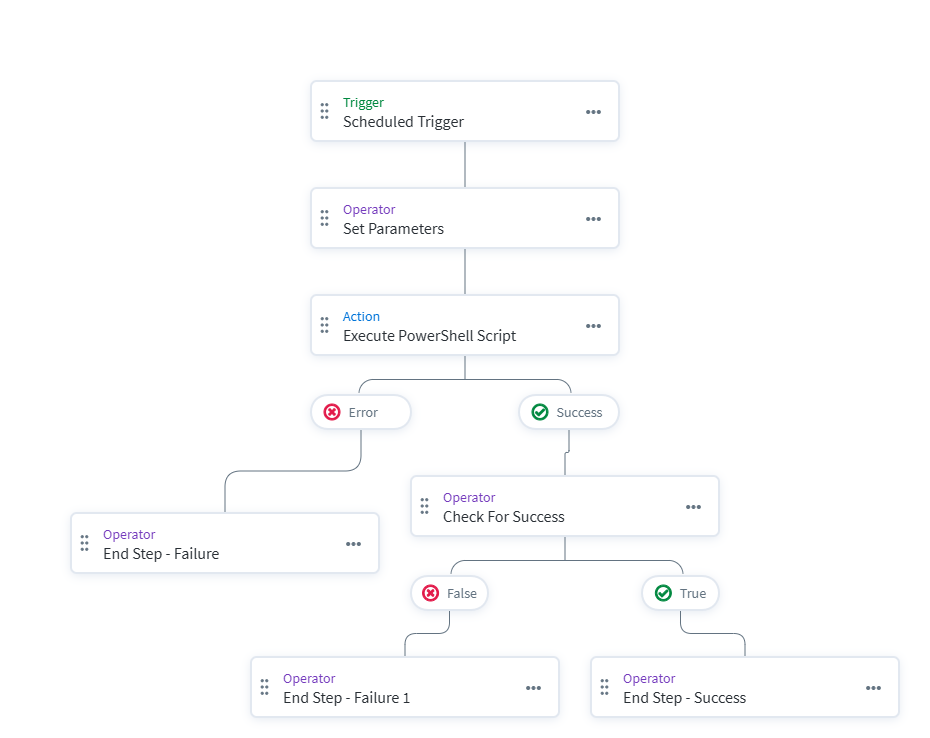930x738 pixels.
Task: Open more options for Set Parameters step
Action: pyautogui.click(x=593, y=219)
